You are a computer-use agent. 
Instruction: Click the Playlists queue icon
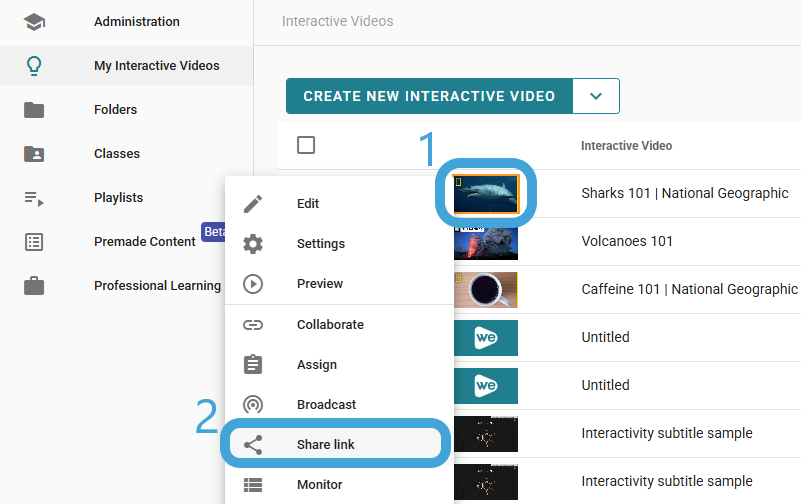click(x=34, y=198)
